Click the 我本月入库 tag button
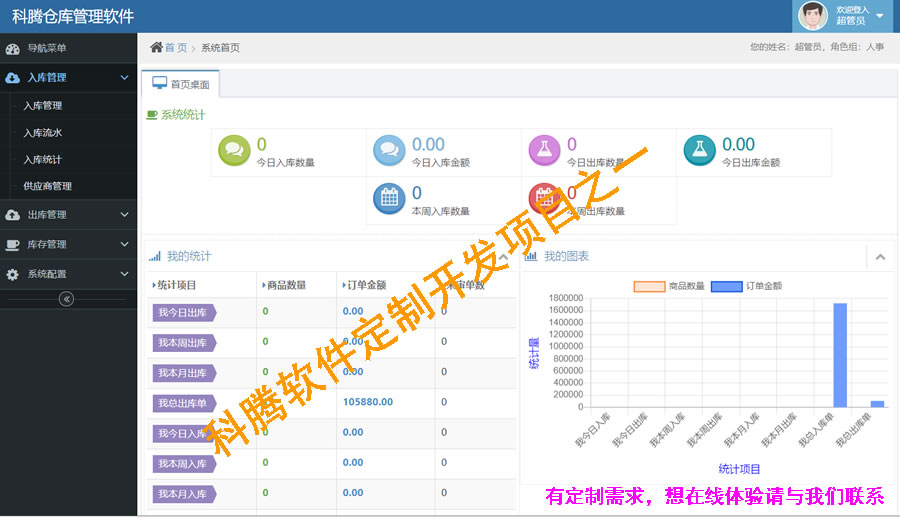 click(x=184, y=494)
